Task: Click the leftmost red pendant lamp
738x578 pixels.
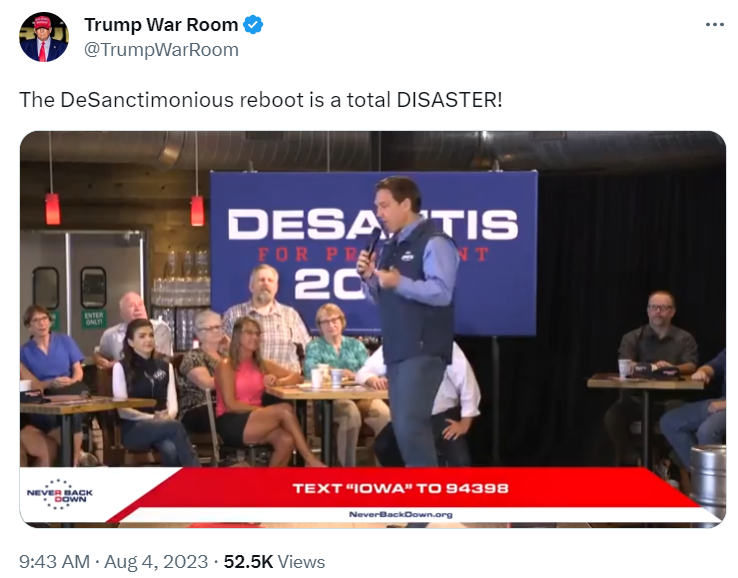Action: (53, 209)
